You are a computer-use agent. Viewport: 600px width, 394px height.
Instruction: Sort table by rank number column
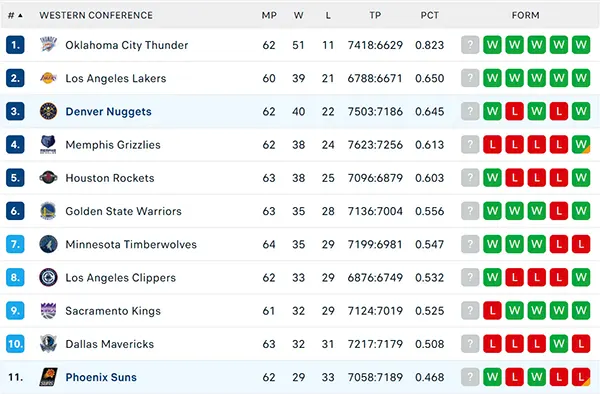coord(15,15)
